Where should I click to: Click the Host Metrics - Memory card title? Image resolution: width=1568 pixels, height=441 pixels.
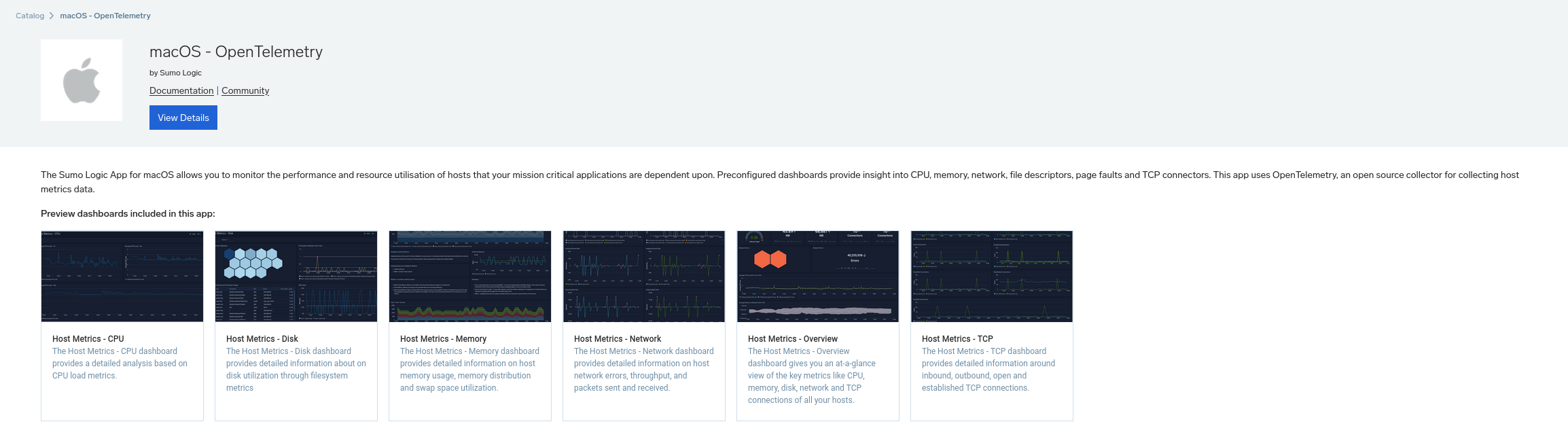click(x=444, y=338)
